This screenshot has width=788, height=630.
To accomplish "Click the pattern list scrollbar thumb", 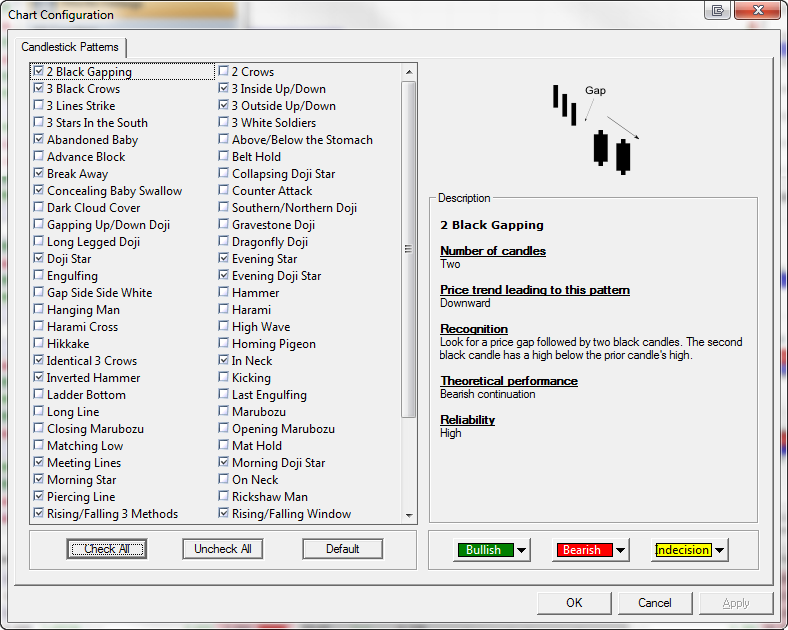I will coord(409,249).
